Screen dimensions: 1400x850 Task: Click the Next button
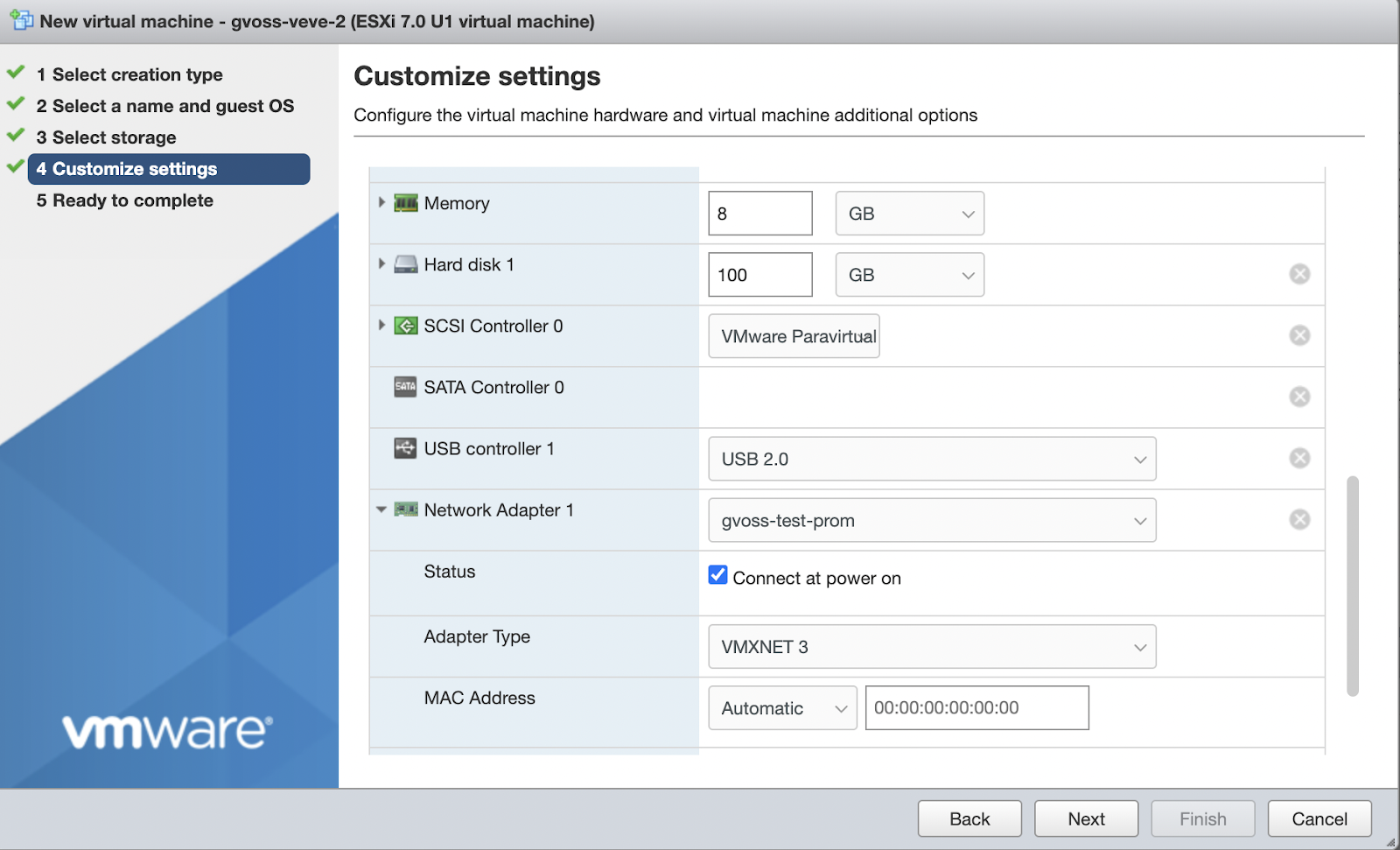[1086, 818]
